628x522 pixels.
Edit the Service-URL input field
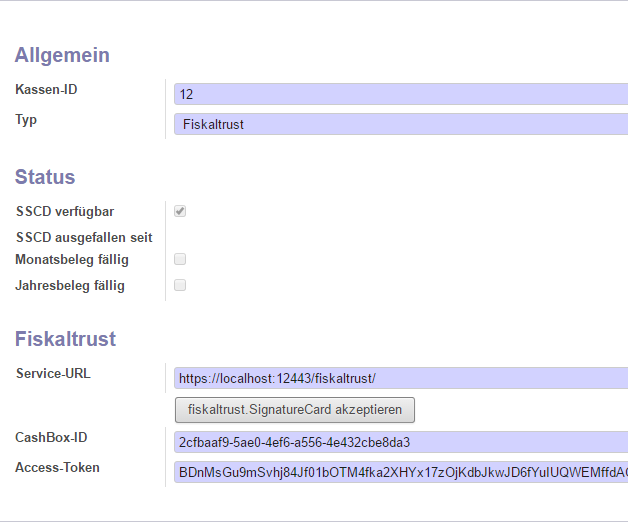pos(401,378)
